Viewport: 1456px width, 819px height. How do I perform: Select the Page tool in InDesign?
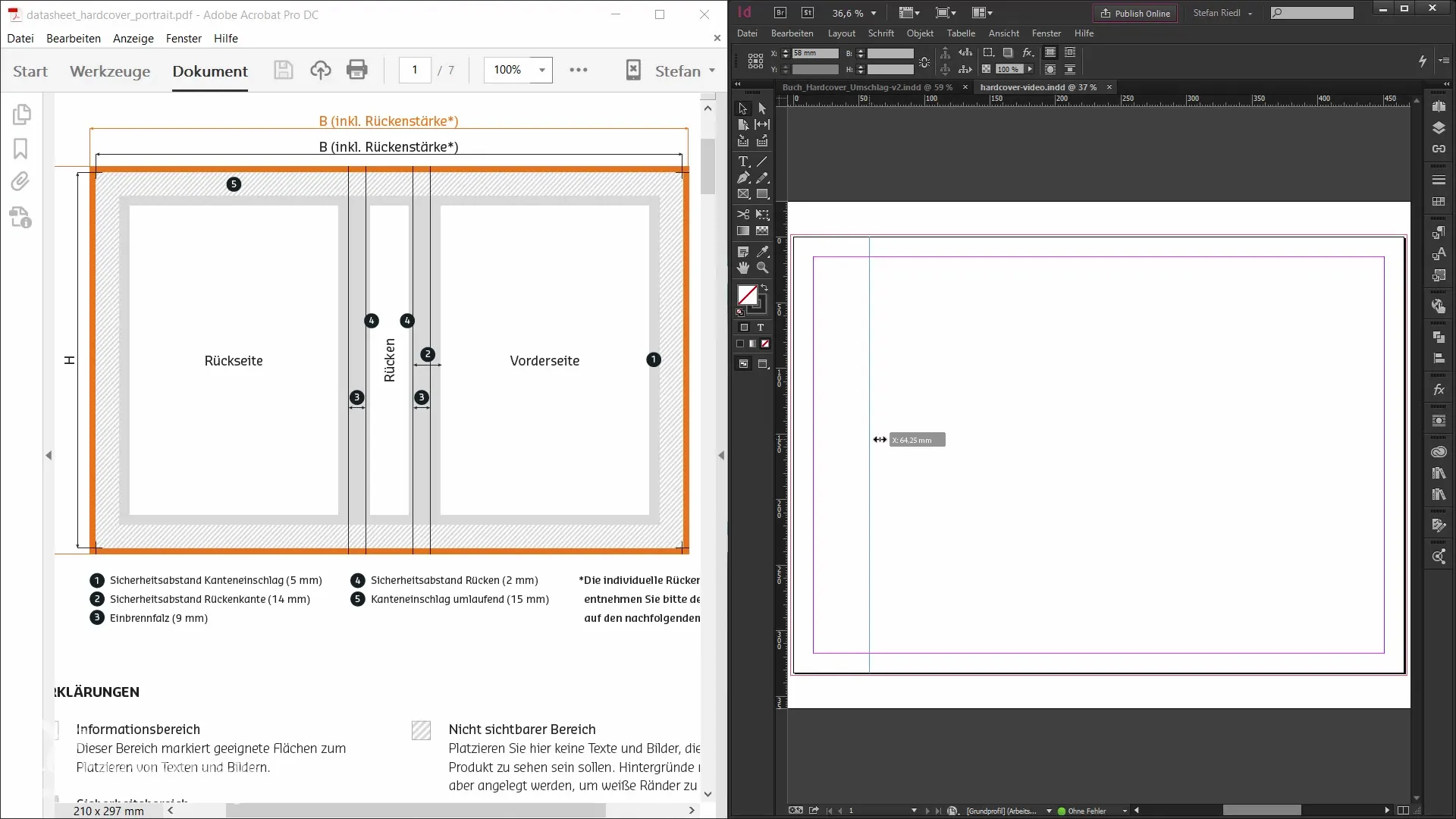pyautogui.click(x=743, y=124)
